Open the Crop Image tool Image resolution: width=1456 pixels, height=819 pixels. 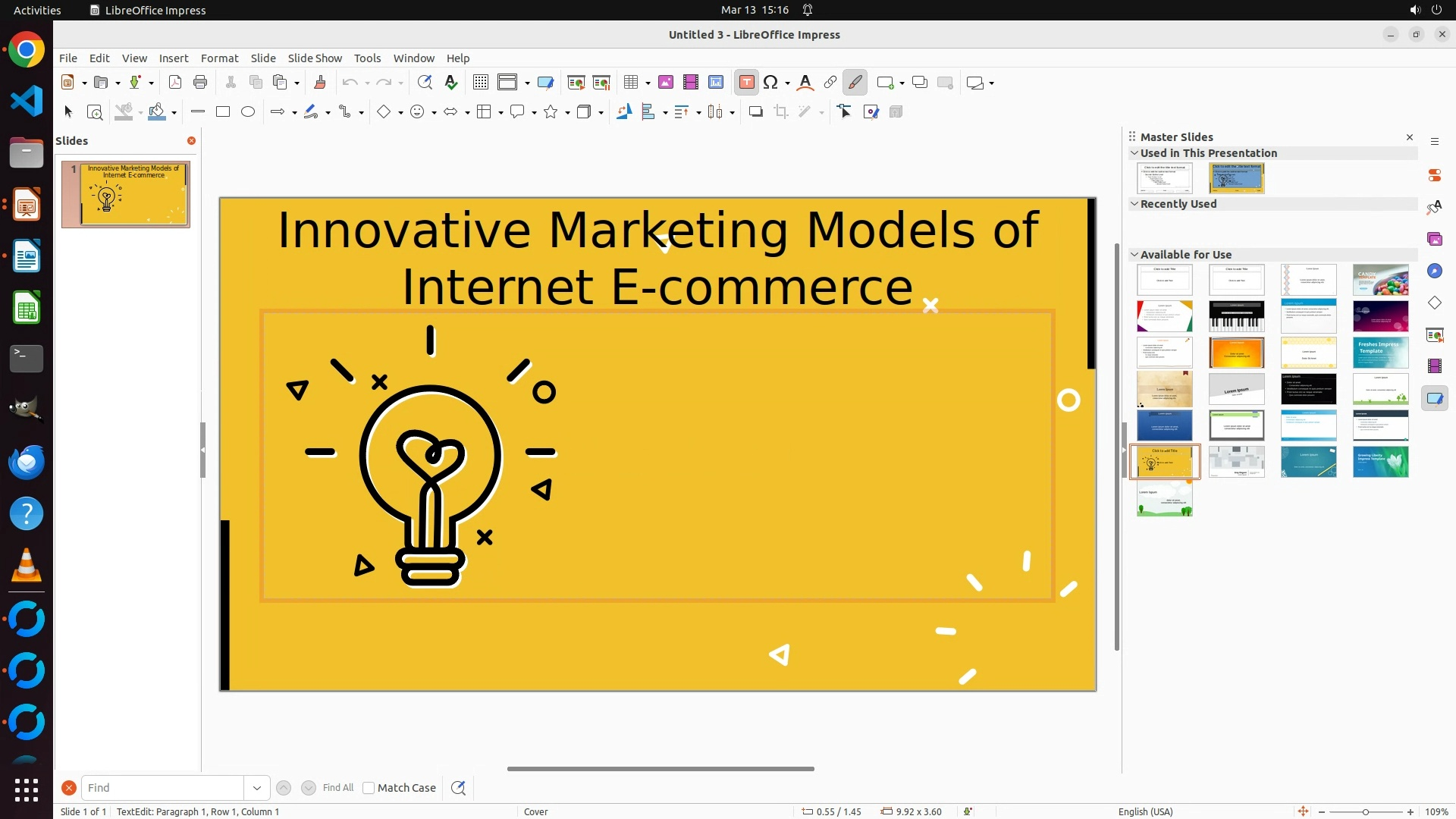[781, 112]
